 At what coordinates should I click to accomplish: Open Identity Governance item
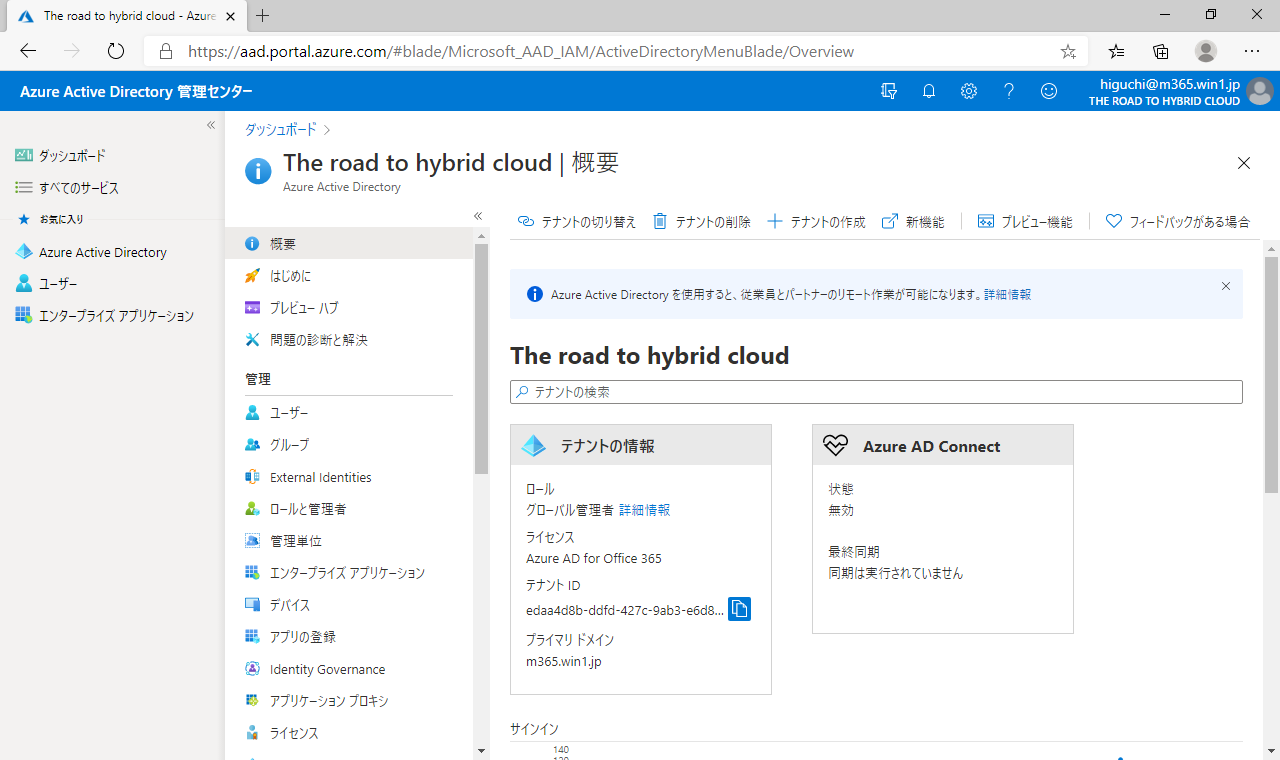(349, 669)
